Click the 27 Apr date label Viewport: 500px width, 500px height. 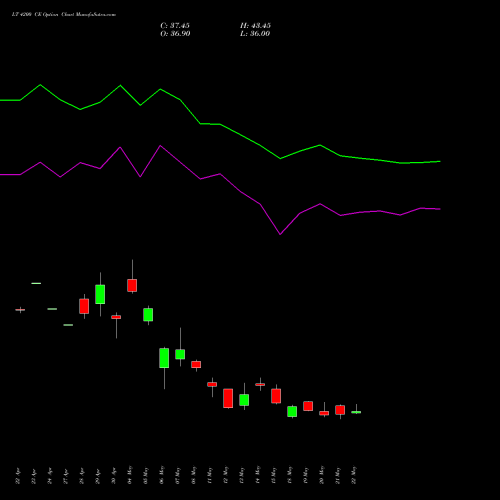(x=66, y=476)
